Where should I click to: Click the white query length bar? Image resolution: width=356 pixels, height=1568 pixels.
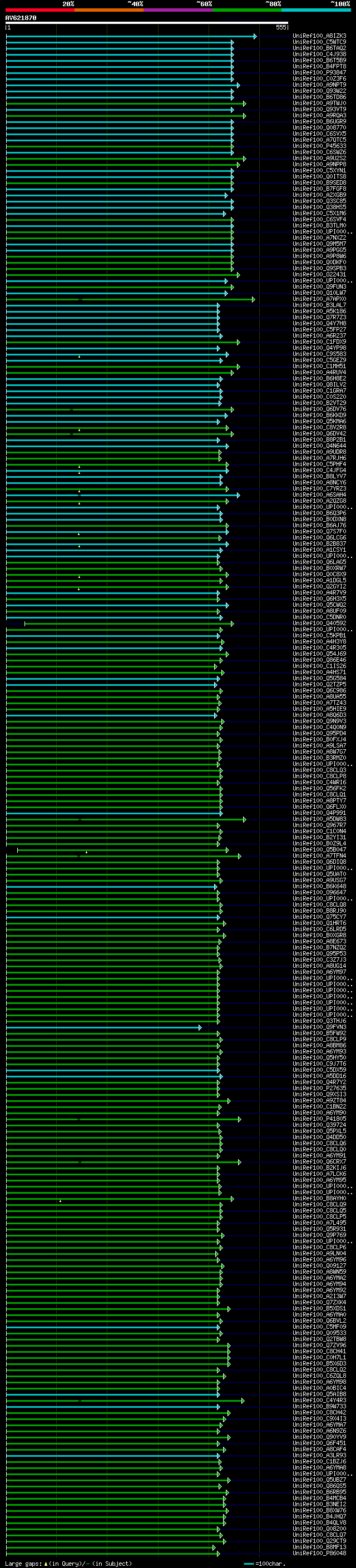tap(147, 23)
